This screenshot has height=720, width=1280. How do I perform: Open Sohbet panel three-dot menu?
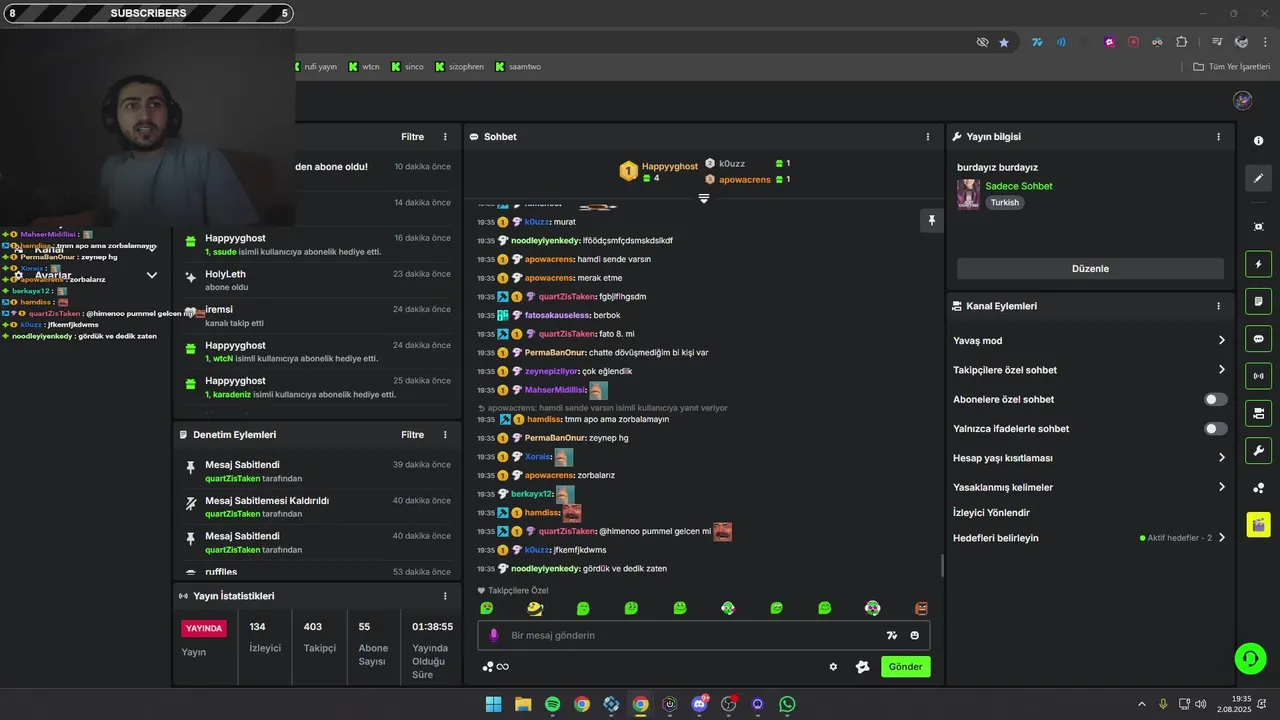point(927,137)
